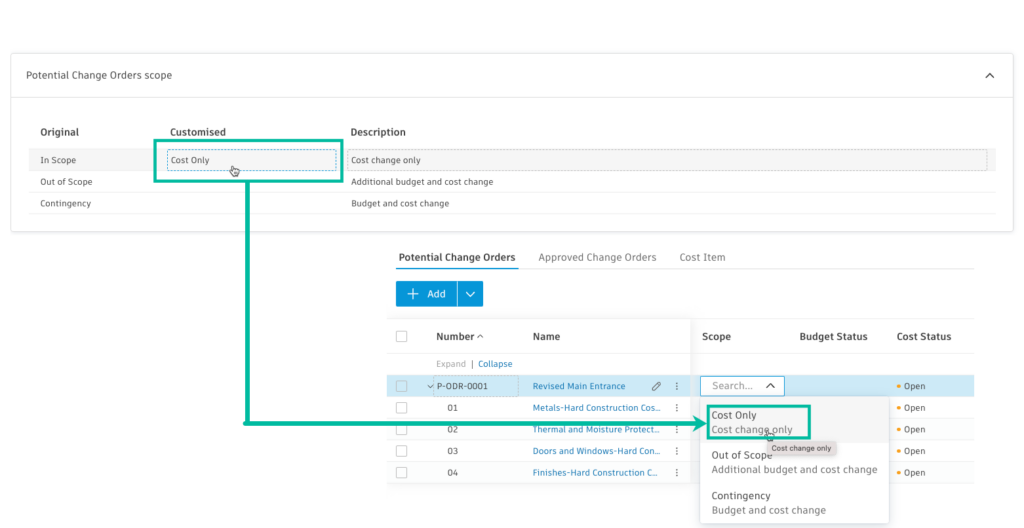Image resolution: width=1024 pixels, height=528 pixels.
Task: Click the Add button
Action: 426,294
